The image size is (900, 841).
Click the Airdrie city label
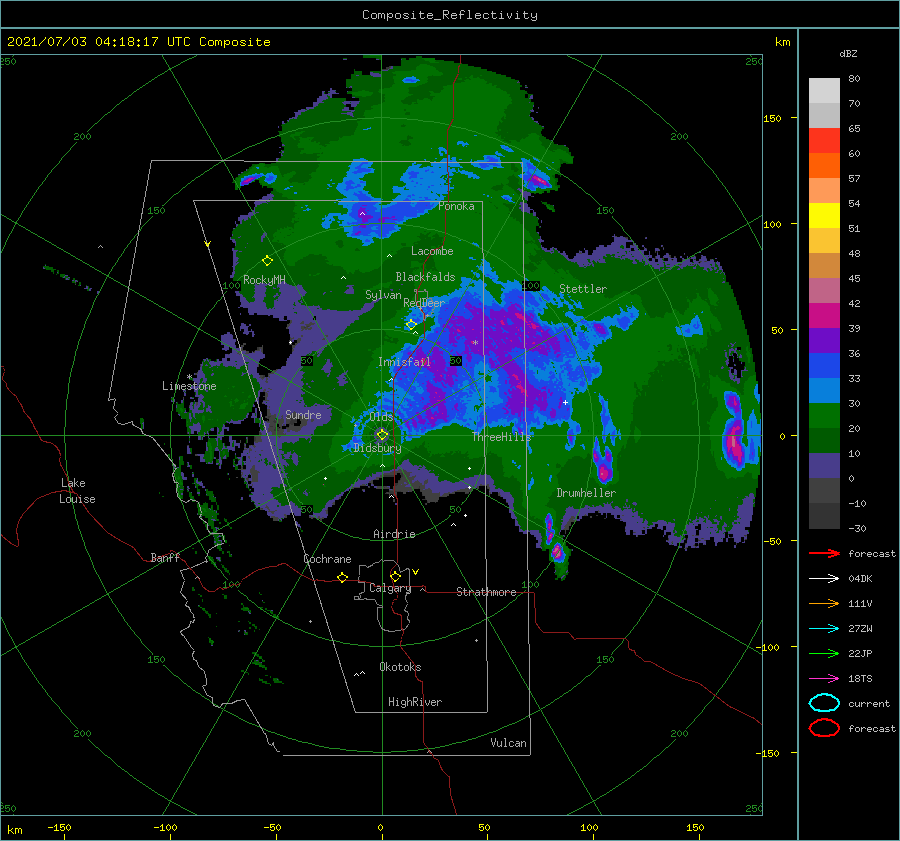394,534
